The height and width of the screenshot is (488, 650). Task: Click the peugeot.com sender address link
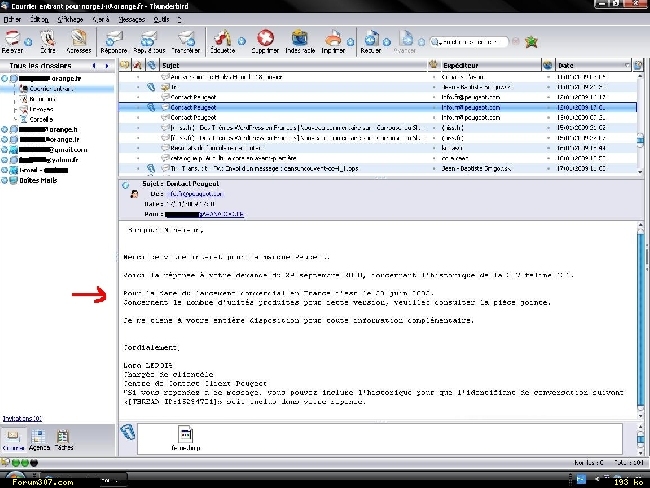pyautogui.click(x=196, y=194)
